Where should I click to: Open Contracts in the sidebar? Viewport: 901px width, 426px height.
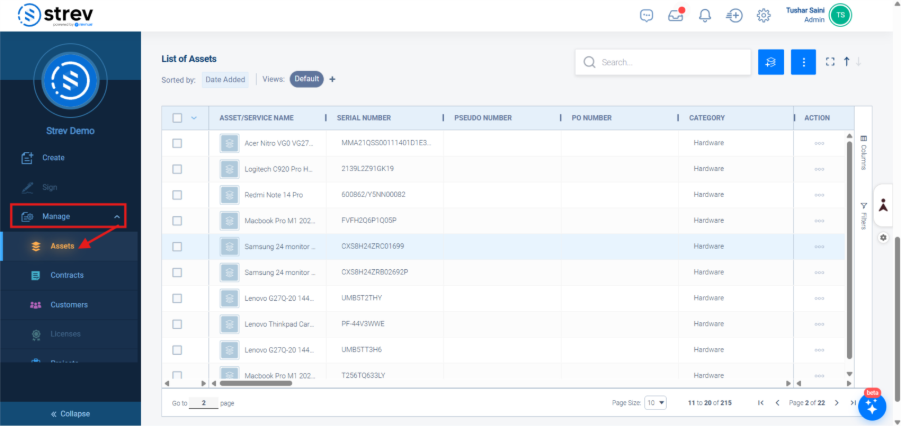click(x=66, y=275)
